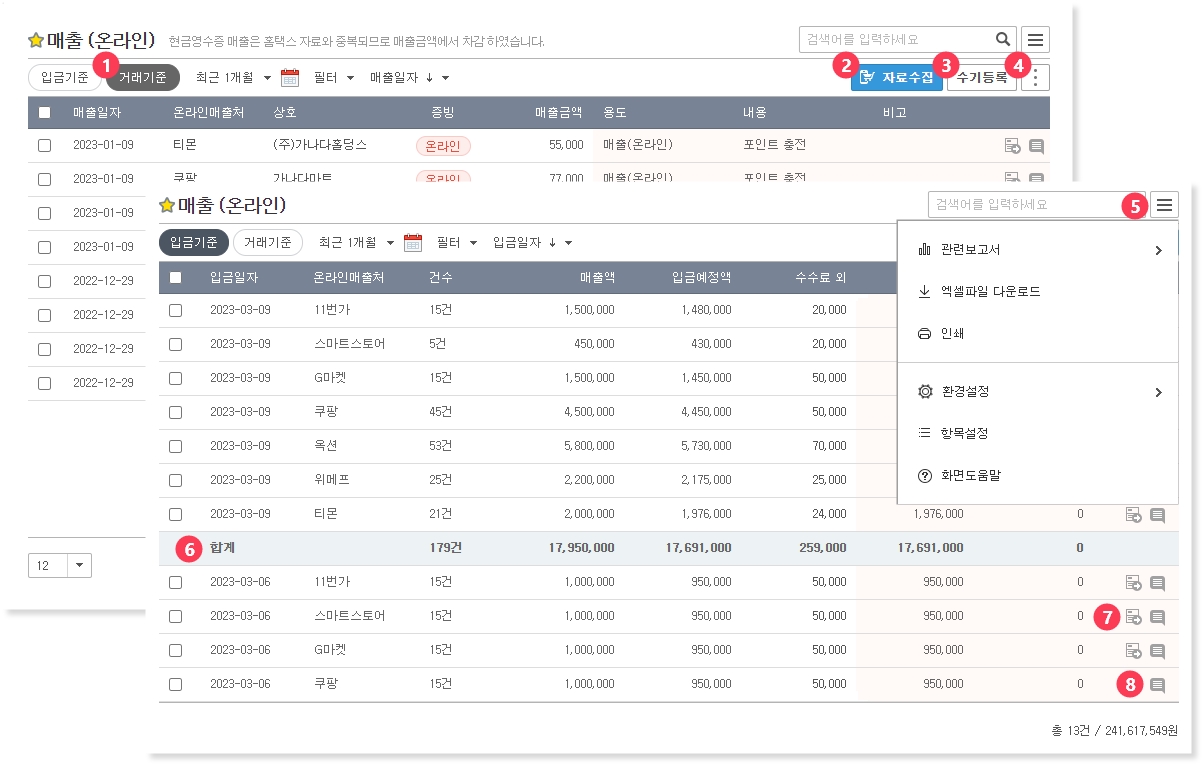Toggle the select-all checkbox in 입금일자 header
The height and width of the screenshot is (766, 1204).
tap(176, 277)
